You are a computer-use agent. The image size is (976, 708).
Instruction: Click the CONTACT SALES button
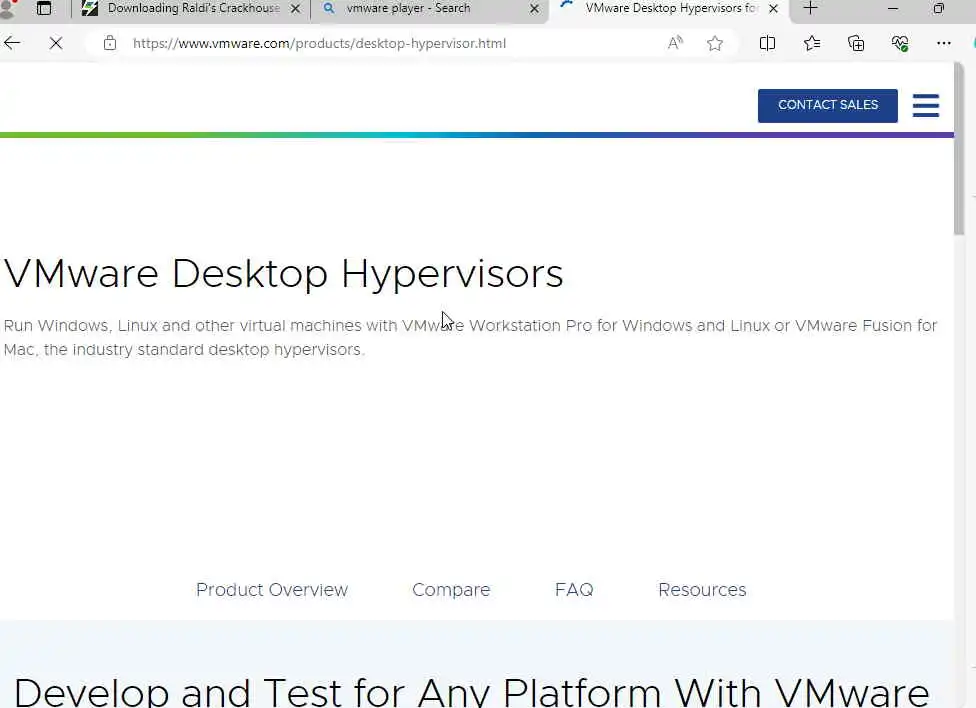(827, 105)
